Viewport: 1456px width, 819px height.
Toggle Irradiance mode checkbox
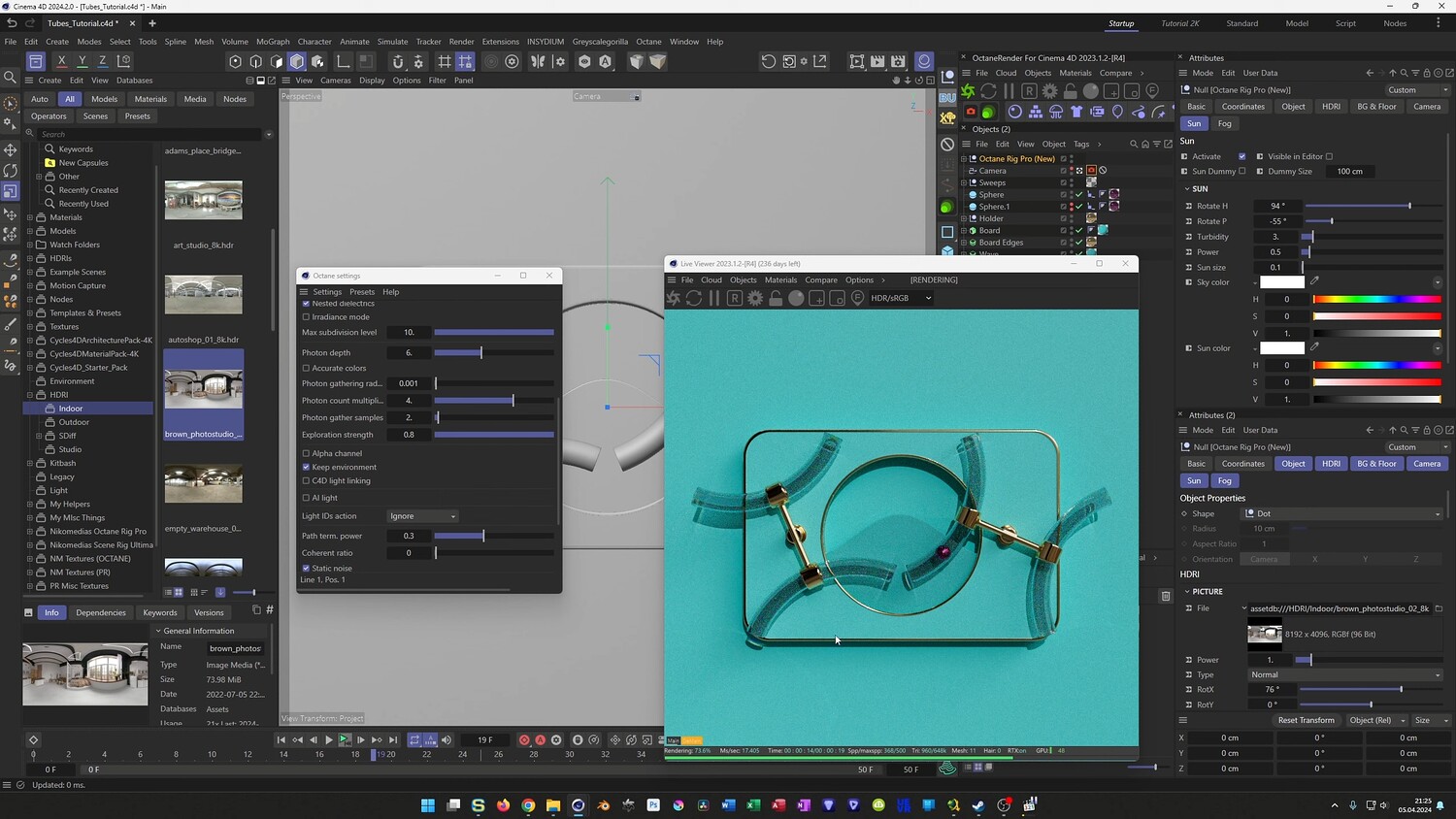[306, 316]
